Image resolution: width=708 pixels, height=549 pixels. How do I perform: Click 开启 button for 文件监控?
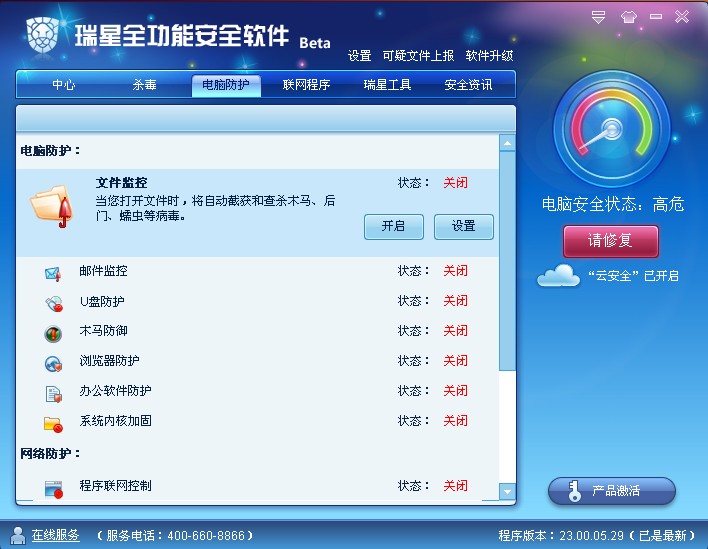click(394, 226)
